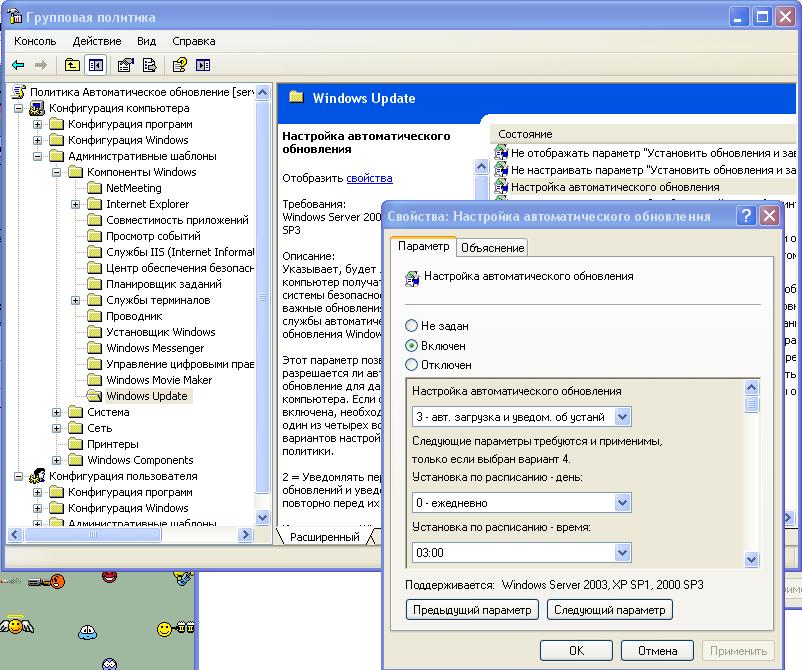802x670 pixels.
Task: Click the Состояние column header
Action: coord(642,134)
